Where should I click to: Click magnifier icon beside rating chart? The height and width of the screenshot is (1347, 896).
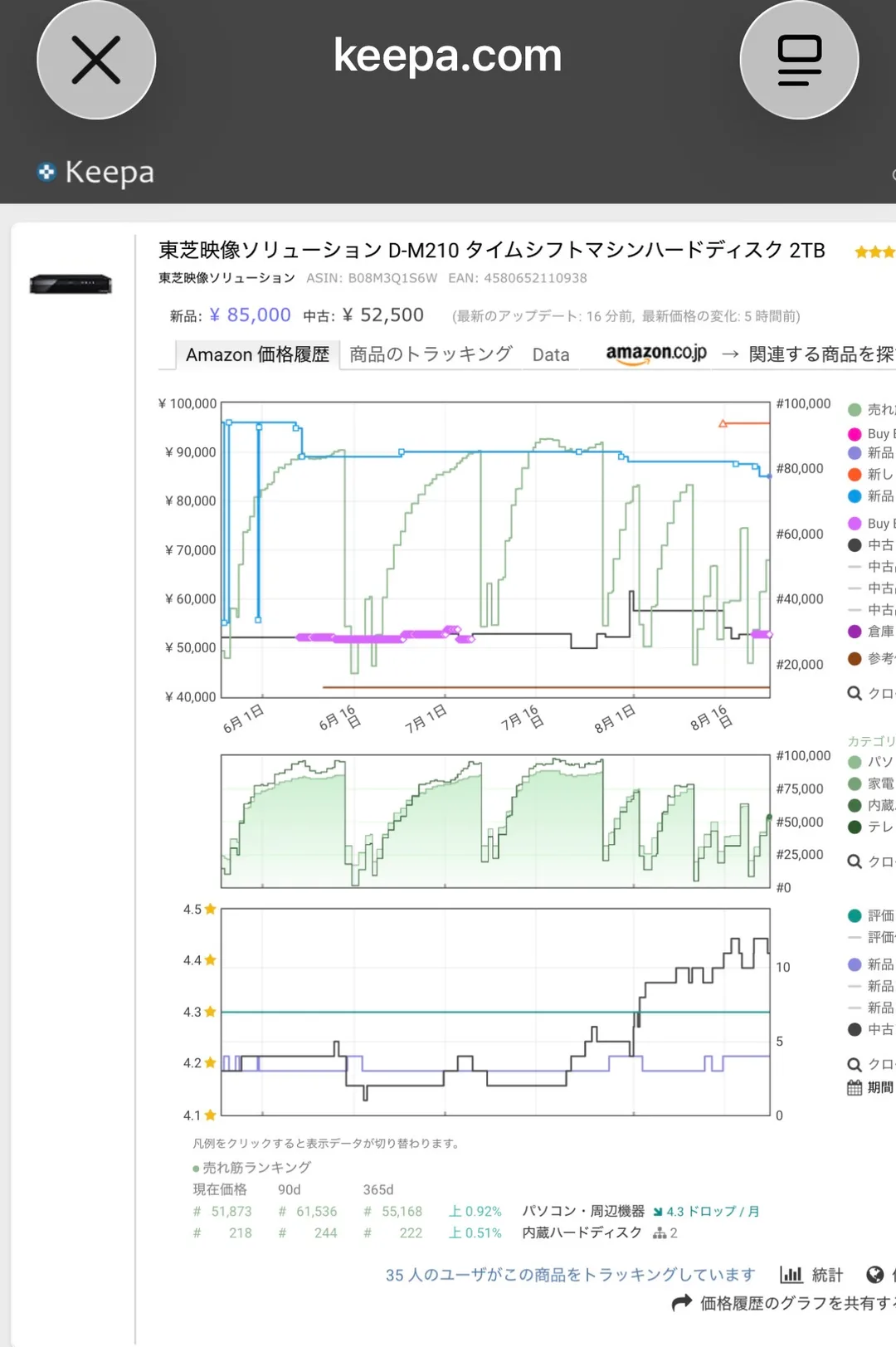pos(855,1064)
